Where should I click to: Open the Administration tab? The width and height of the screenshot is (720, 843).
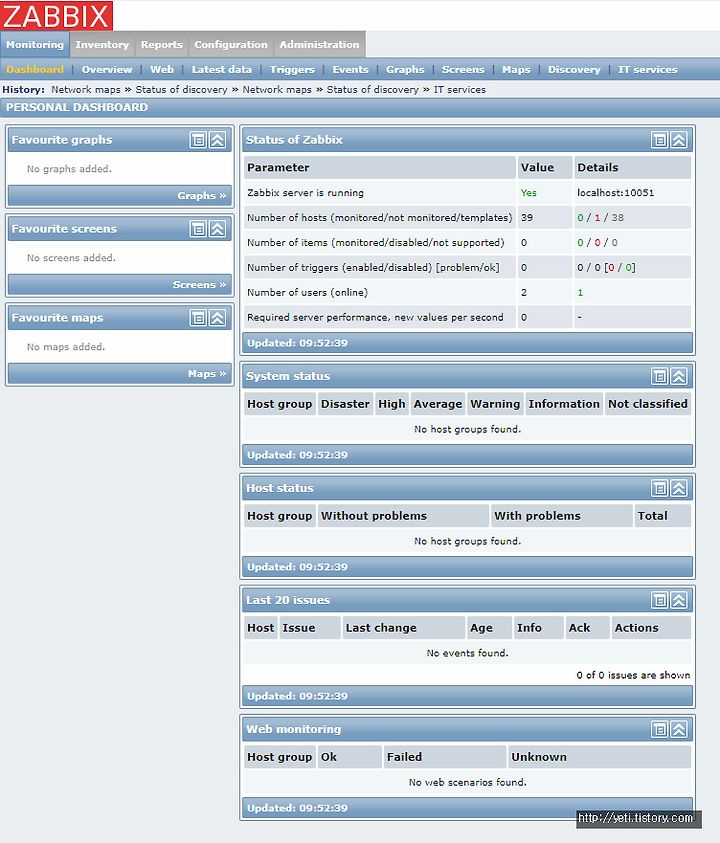[x=319, y=45]
